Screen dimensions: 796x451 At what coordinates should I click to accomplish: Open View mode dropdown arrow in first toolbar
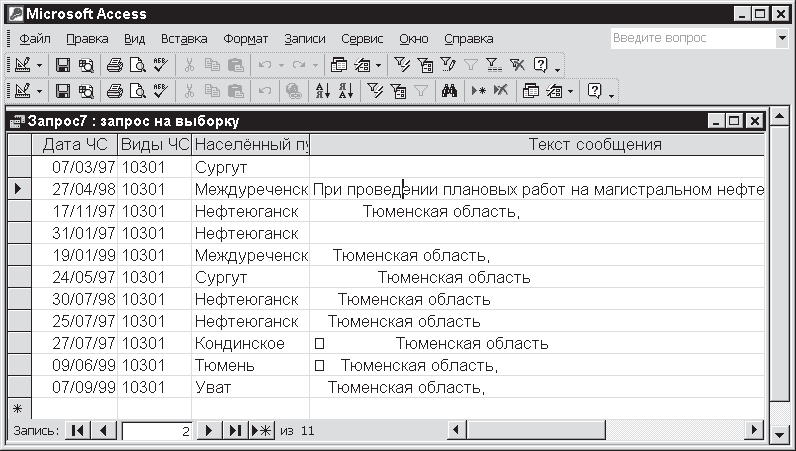tap(40, 65)
